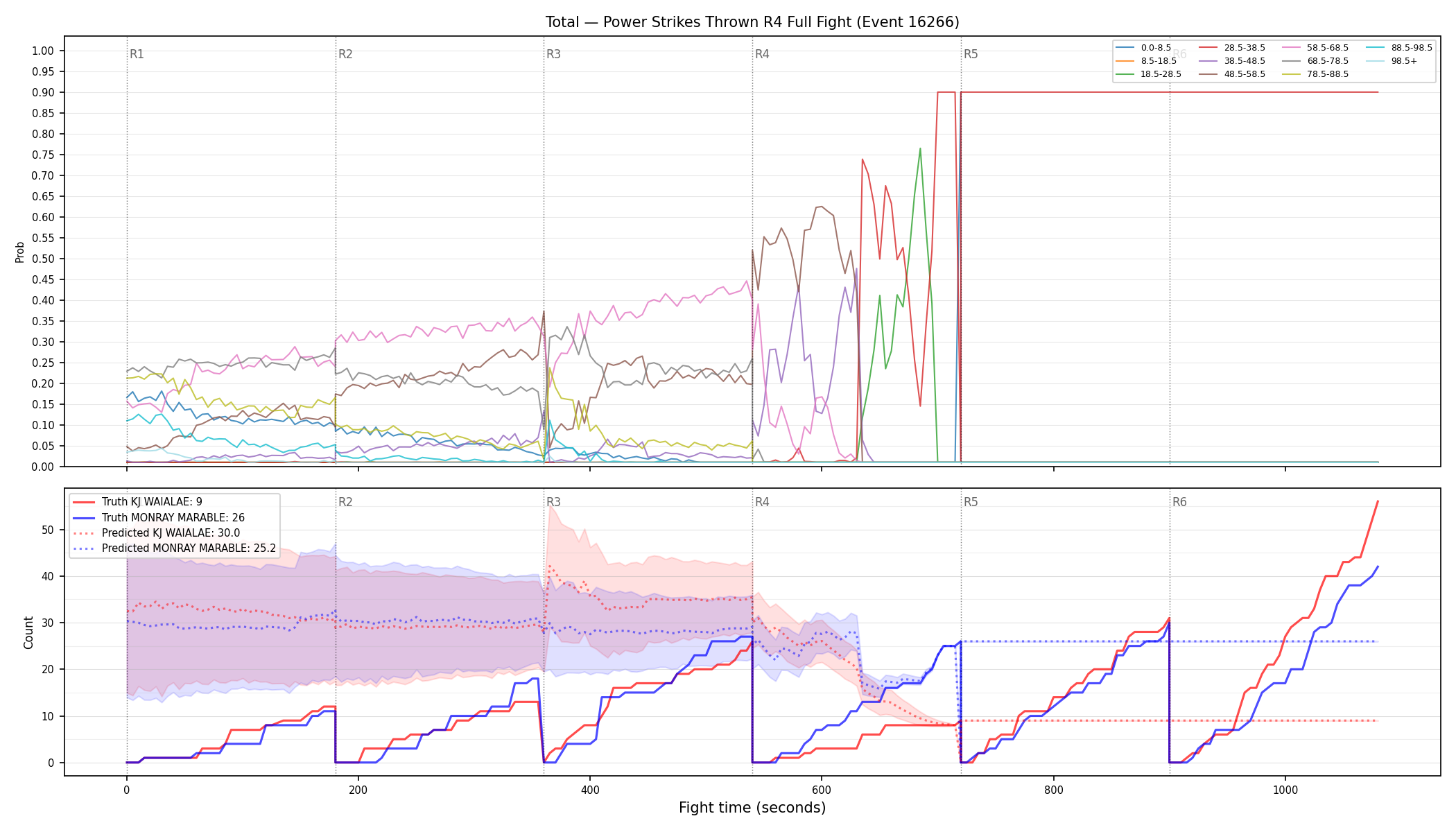Select the 88.5-98.5 legend entry
1456x832 pixels.
tap(1399, 48)
